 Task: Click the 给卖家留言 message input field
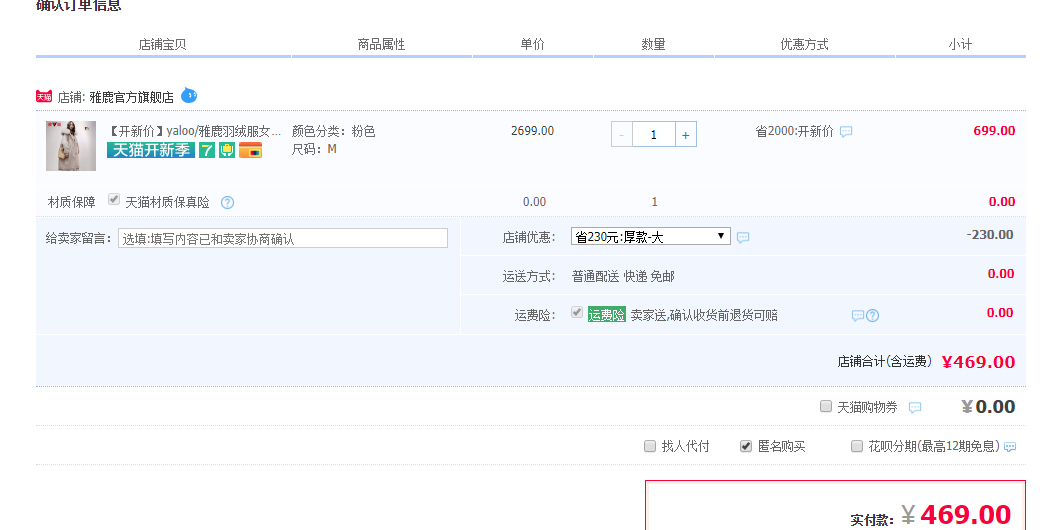(x=283, y=239)
